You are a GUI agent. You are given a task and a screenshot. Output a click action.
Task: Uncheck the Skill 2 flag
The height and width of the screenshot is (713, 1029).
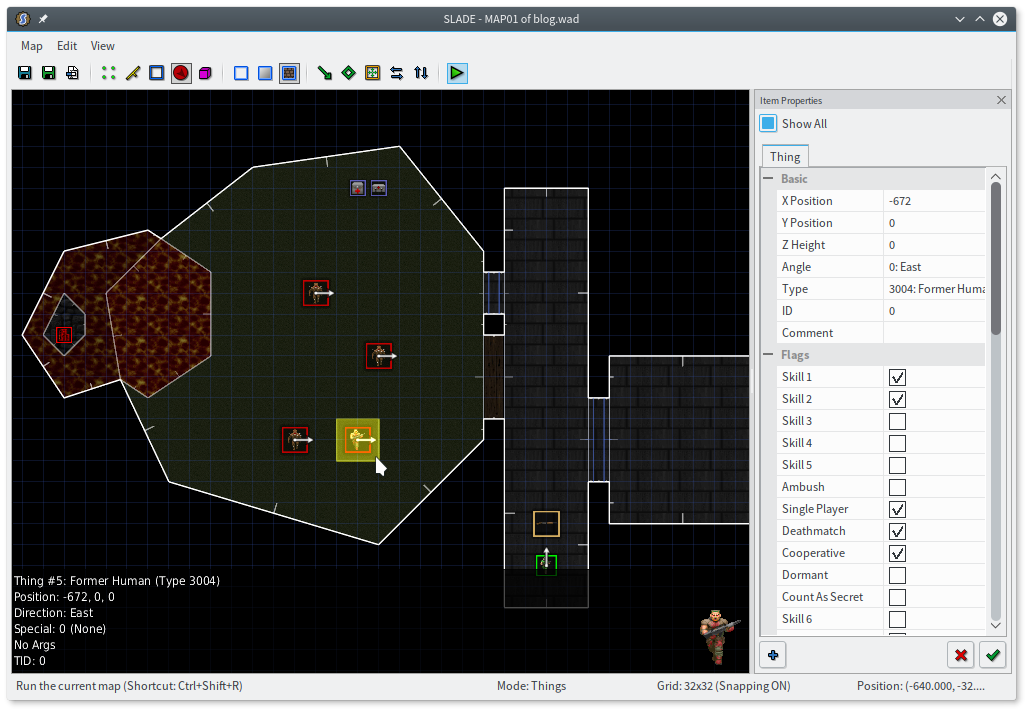pyautogui.click(x=897, y=399)
